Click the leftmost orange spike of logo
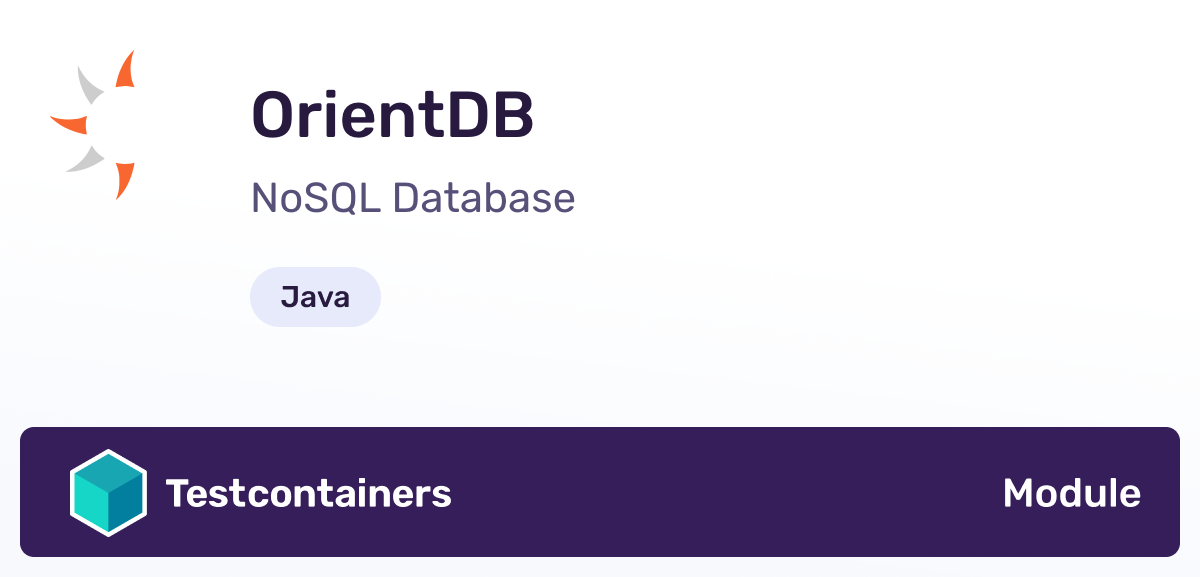This screenshot has height=577, width=1200. [68, 124]
